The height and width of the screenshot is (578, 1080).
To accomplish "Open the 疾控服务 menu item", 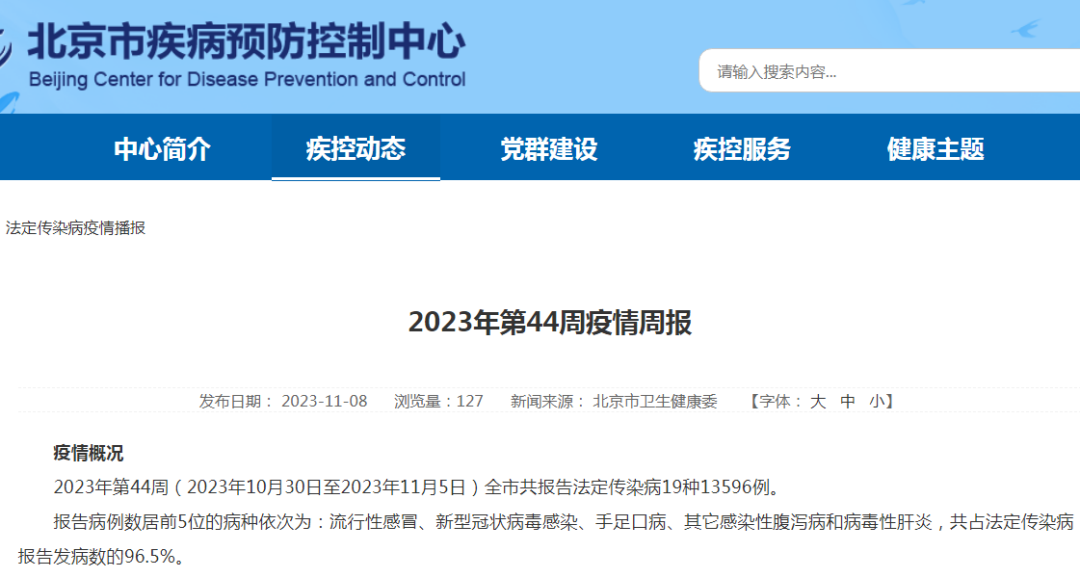I will (742, 149).
